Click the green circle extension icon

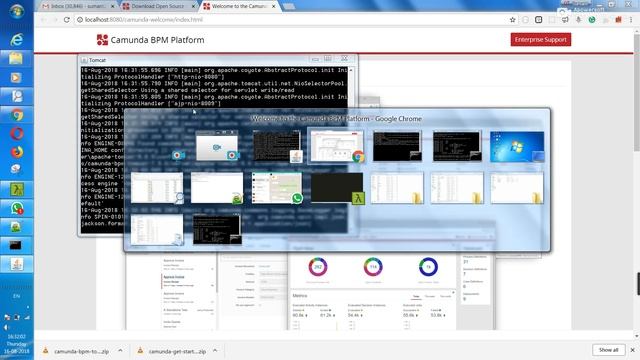point(592,20)
